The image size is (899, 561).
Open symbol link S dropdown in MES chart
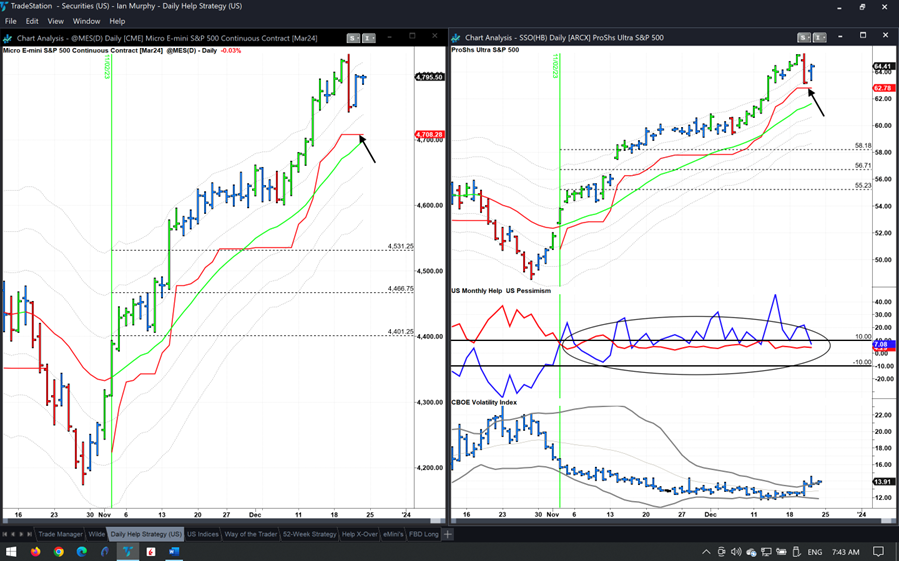pos(353,38)
